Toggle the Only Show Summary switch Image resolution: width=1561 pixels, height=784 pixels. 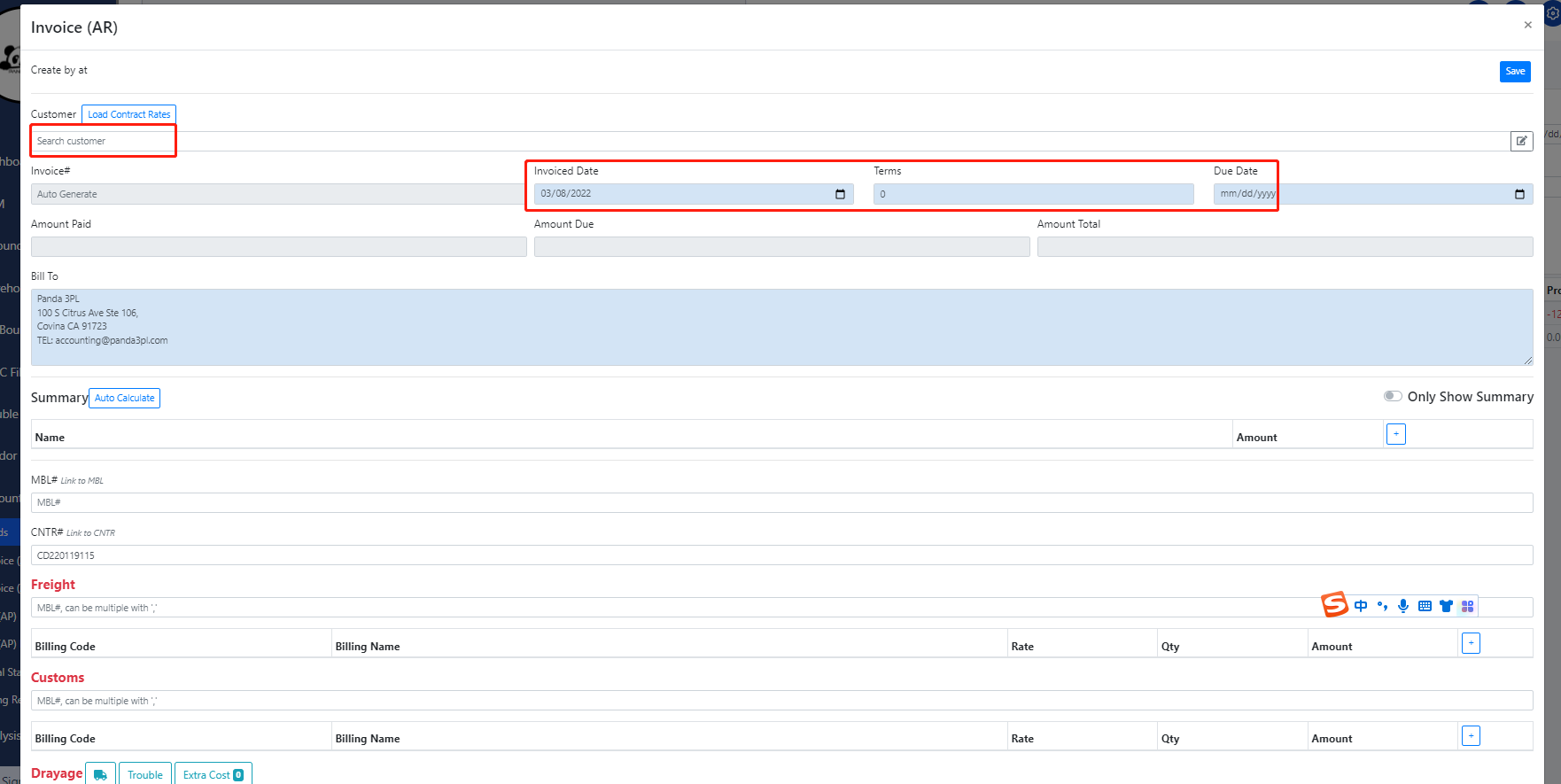1393,396
